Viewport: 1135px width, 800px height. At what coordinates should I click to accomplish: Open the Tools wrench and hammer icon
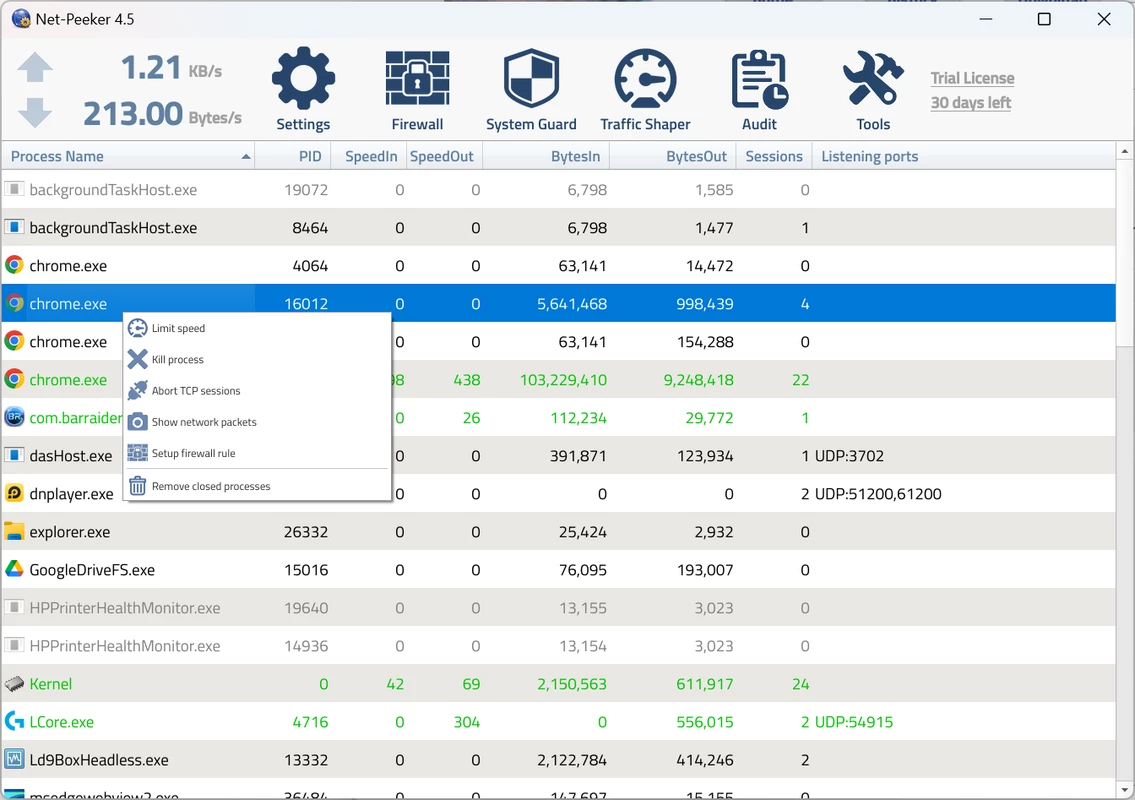coord(873,79)
